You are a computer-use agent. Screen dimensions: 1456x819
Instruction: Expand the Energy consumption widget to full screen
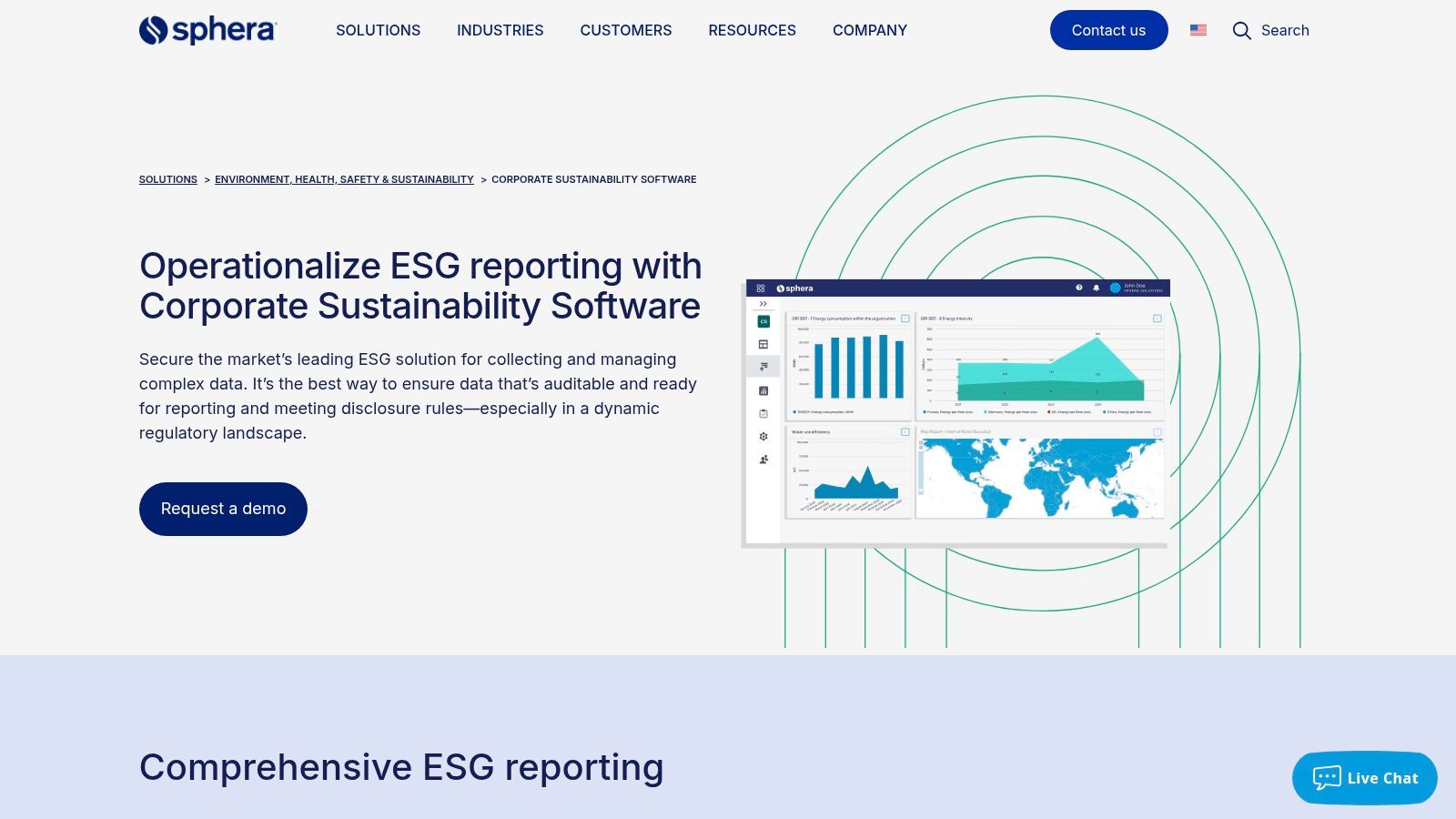(905, 319)
